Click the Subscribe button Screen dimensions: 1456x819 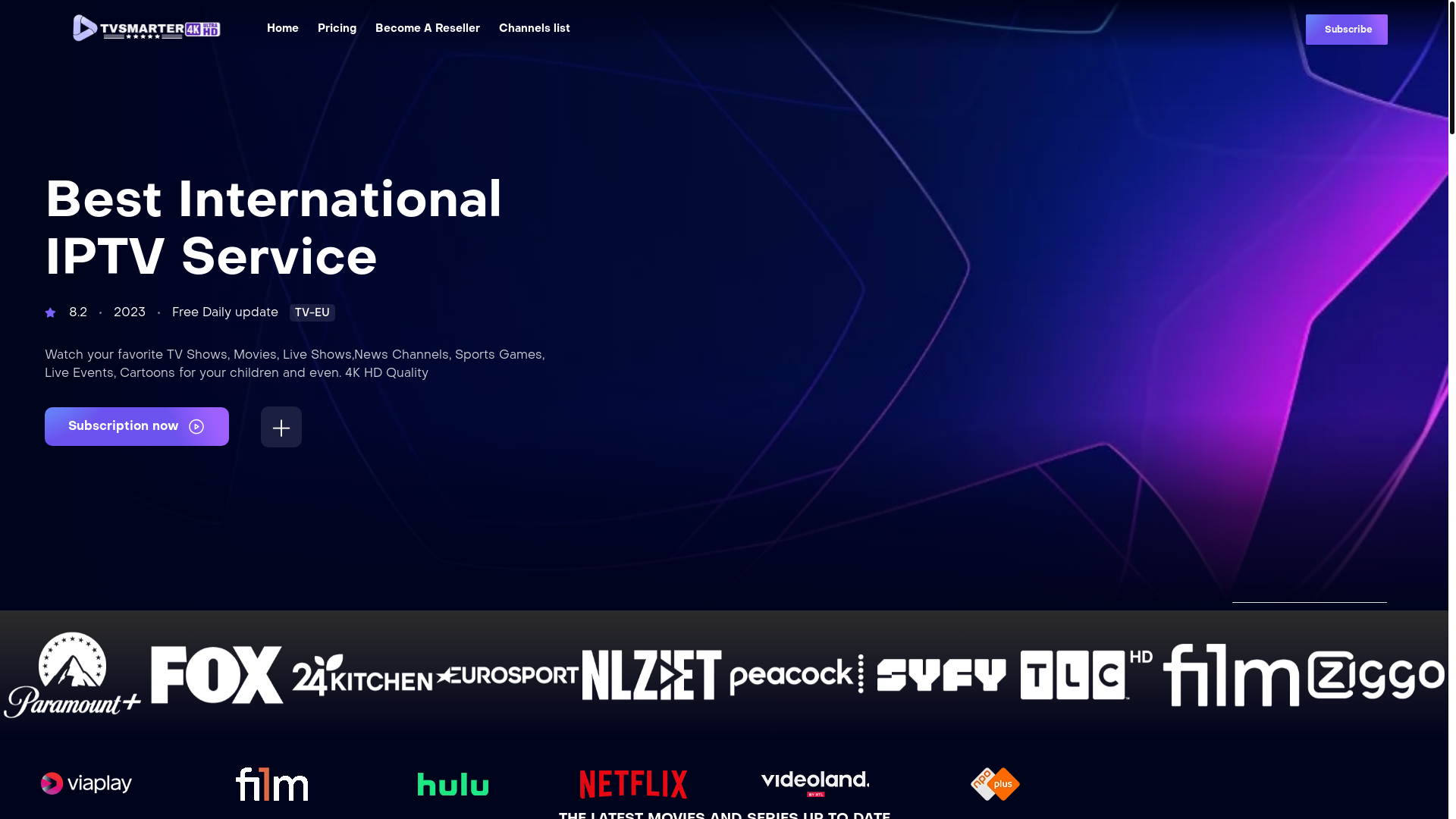pos(1347,30)
